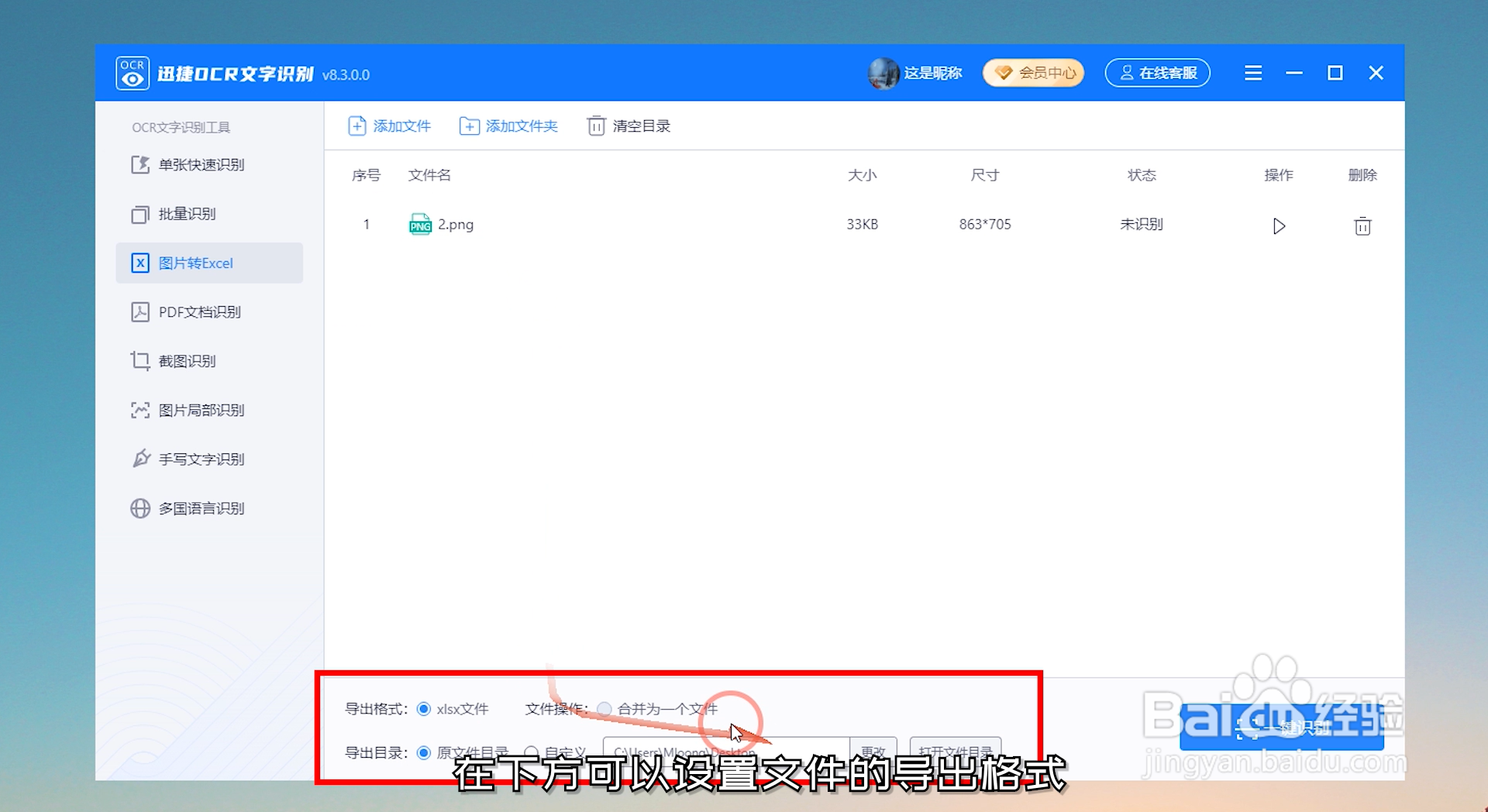1488x812 pixels.
Task: Click the 这是昵称 username text
Action: [x=932, y=73]
